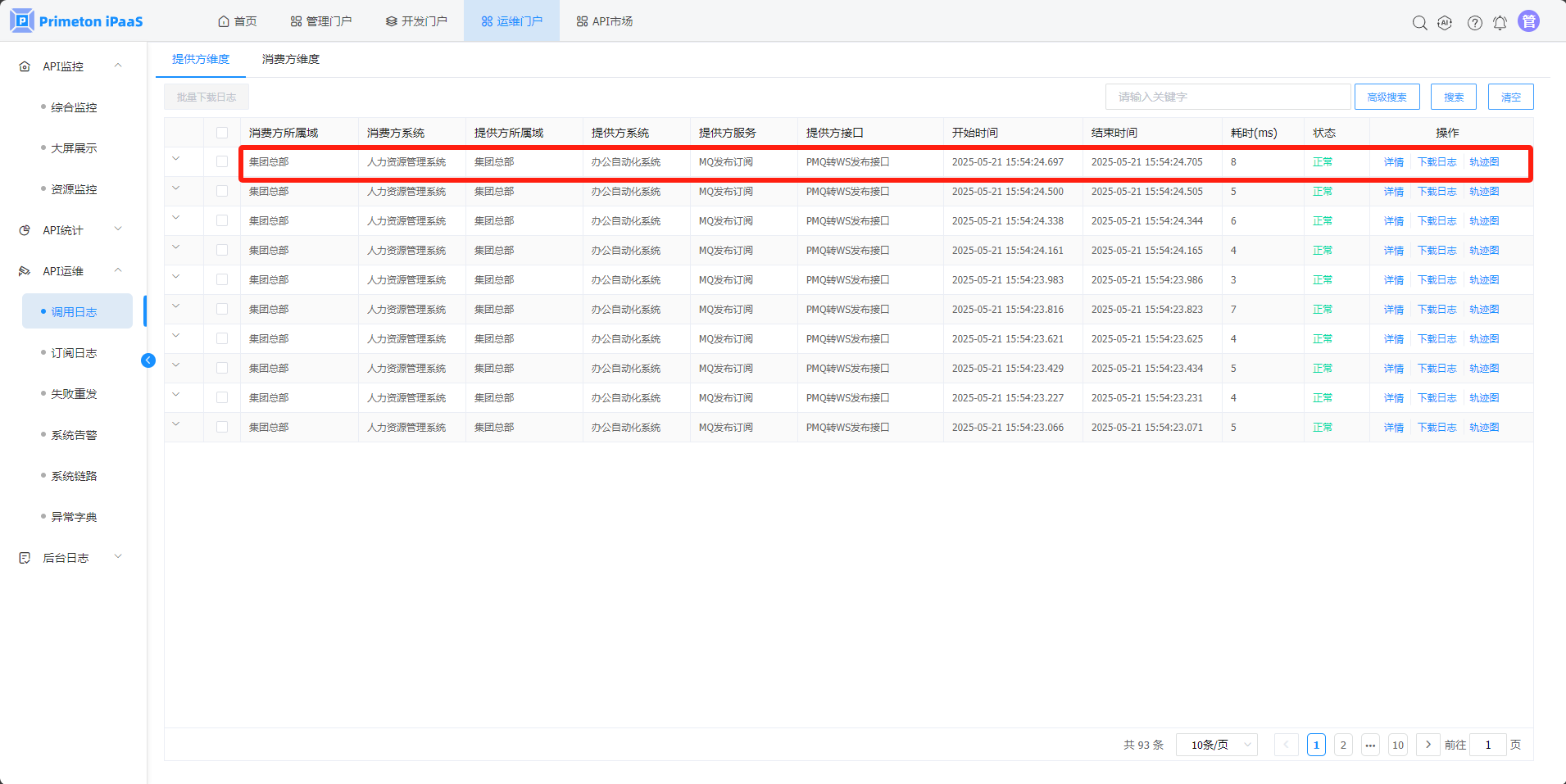Open the 10条/页 page size dropdown
The width and height of the screenshot is (1566, 784).
click(x=1216, y=745)
